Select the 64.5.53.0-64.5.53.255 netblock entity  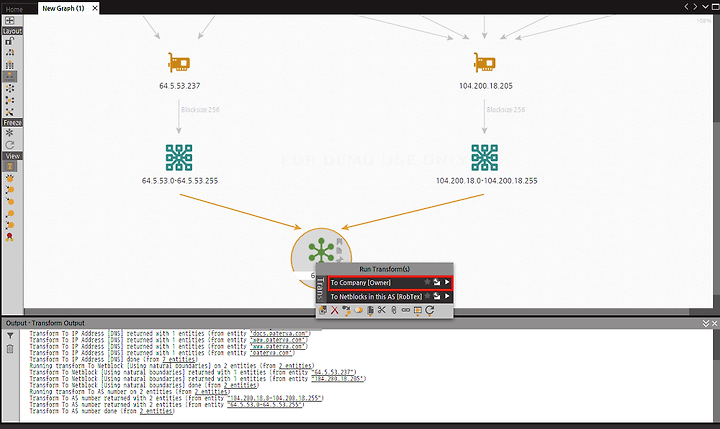179,158
